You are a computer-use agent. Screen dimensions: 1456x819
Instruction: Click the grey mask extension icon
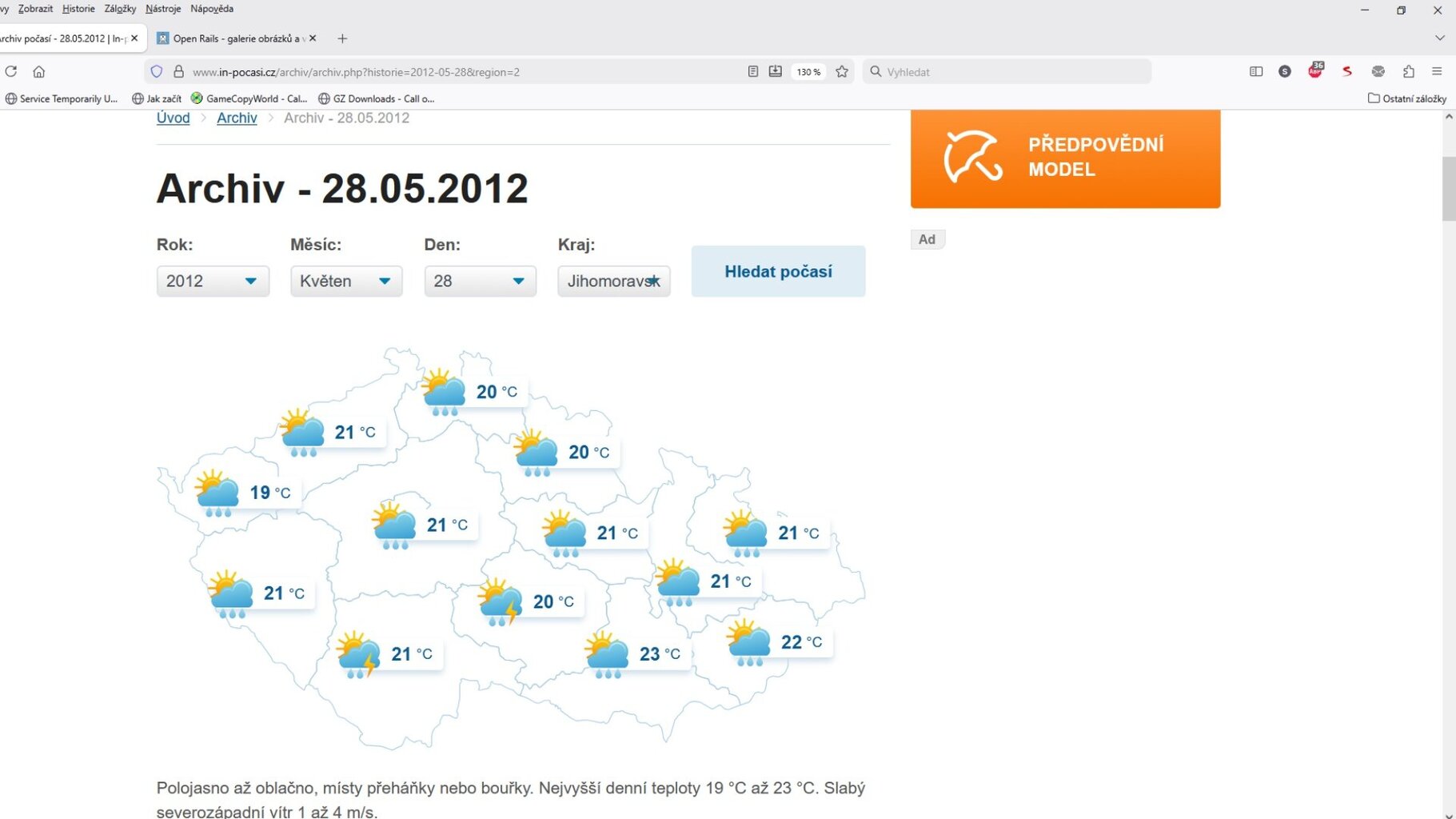point(1378,71)
